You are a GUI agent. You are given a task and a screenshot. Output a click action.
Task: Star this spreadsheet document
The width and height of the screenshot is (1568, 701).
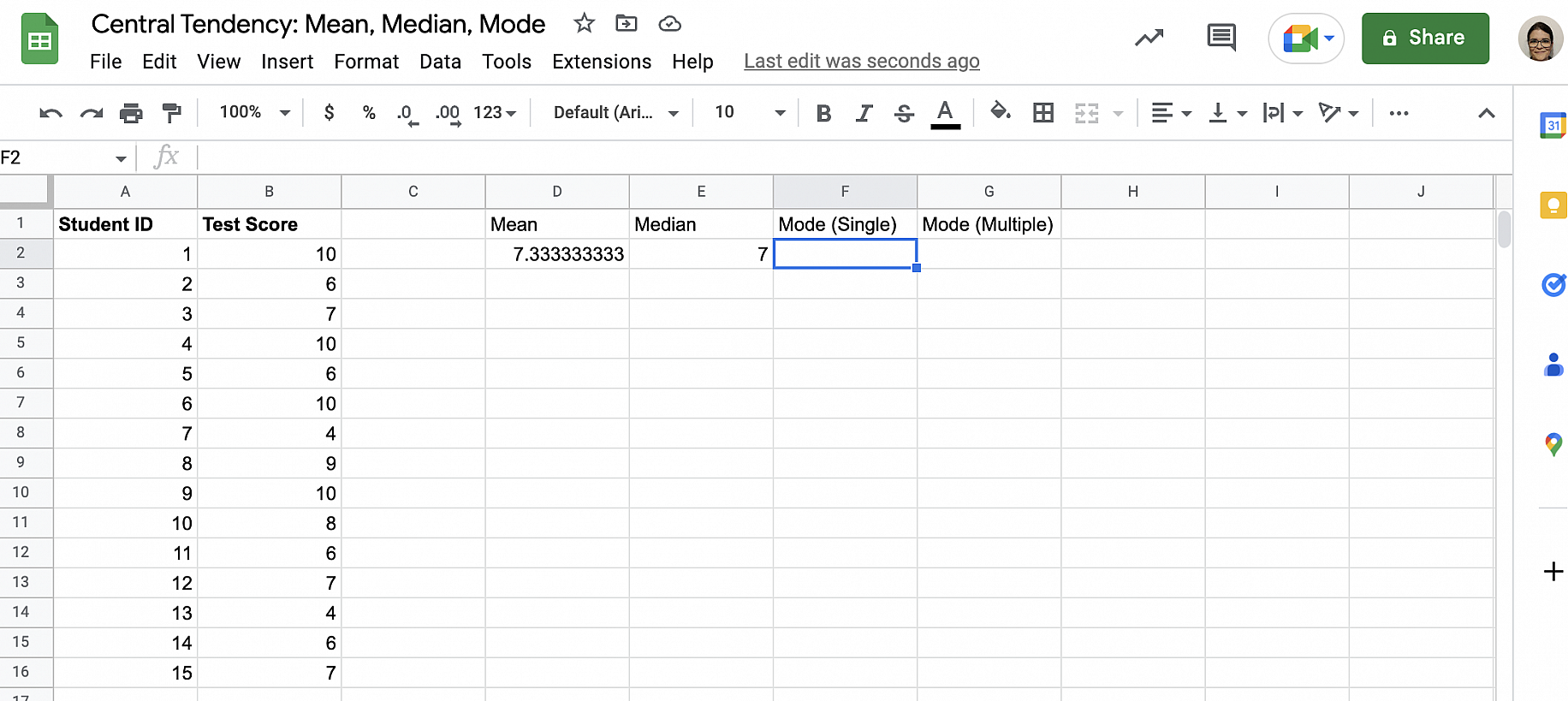tap(585, 23)
